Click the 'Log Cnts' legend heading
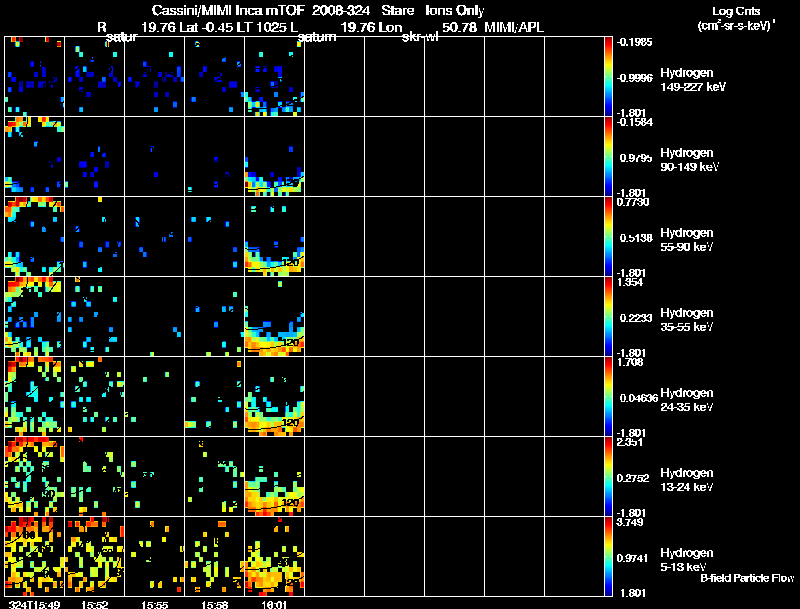800x609 pixels. point(736,11)
